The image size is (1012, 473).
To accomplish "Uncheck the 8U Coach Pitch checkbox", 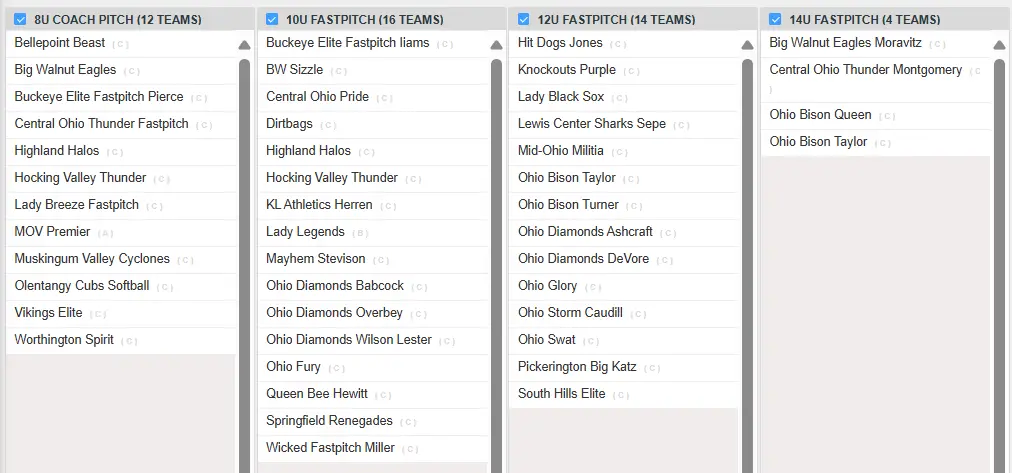I will coord(20,19).
